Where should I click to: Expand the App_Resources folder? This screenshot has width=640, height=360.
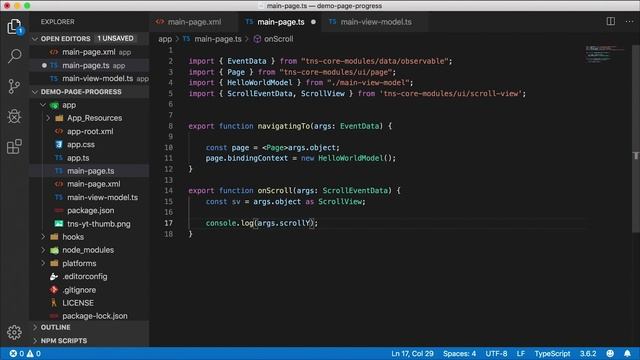coord(48,118)
